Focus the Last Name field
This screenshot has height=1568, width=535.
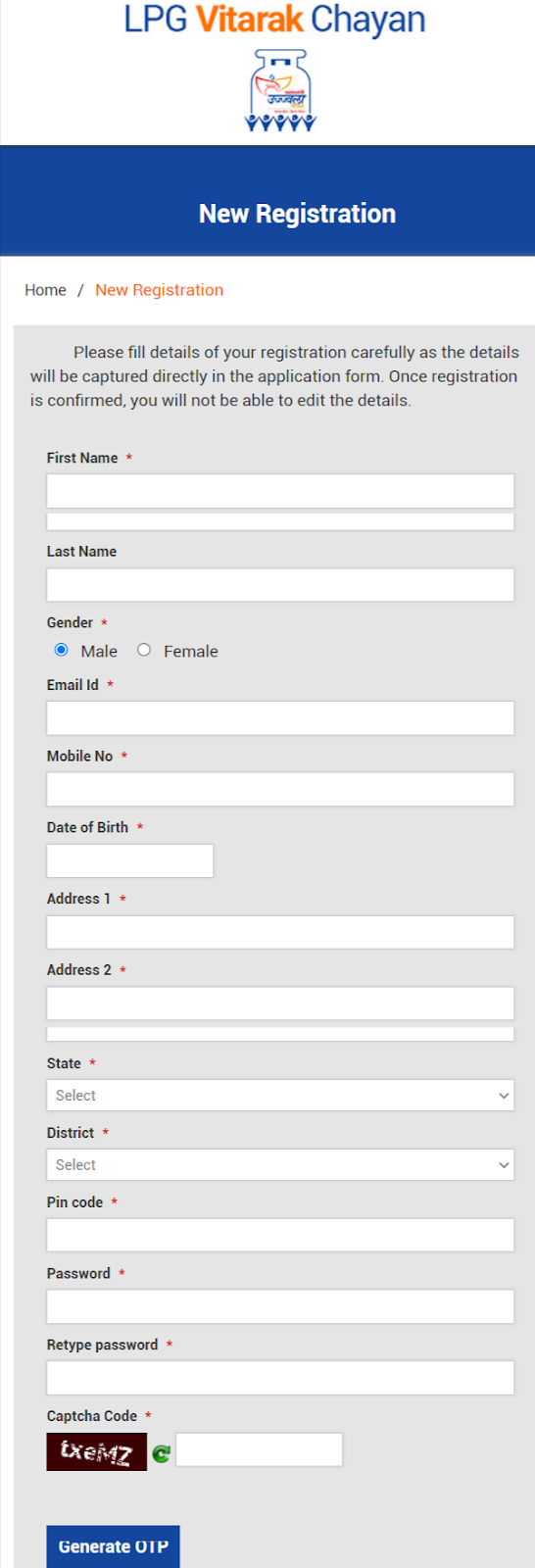(280, 585)
